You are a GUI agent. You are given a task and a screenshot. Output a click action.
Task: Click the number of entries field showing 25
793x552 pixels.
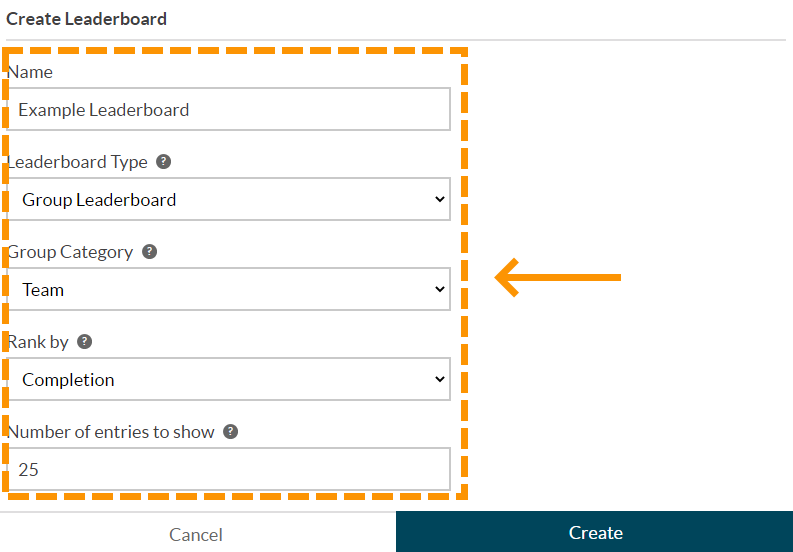[228, 469]
